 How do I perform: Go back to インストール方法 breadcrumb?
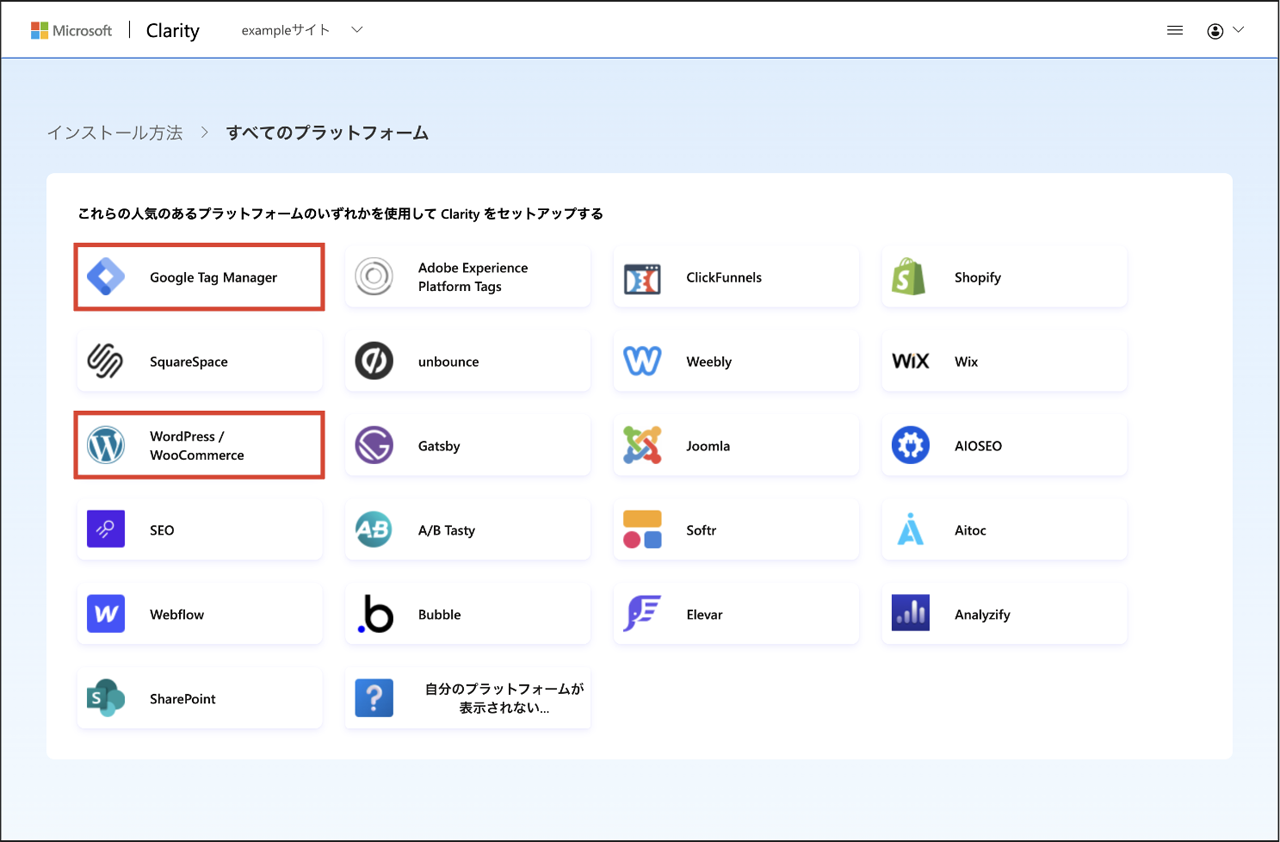tap(115, 132)
